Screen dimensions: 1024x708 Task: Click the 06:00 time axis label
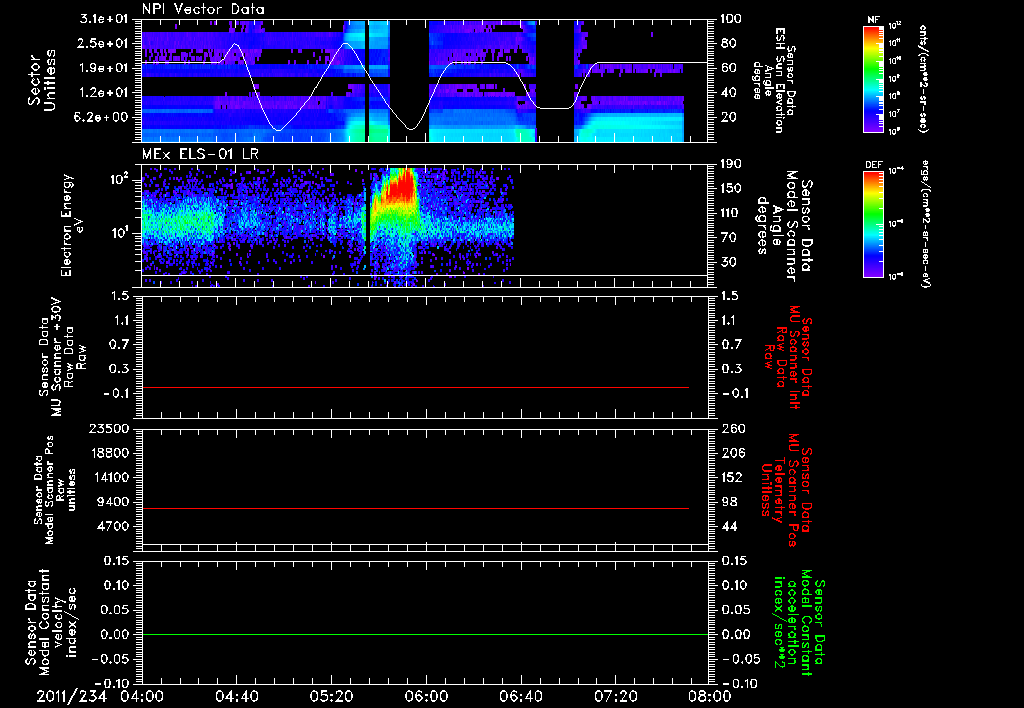pos(426,696)
